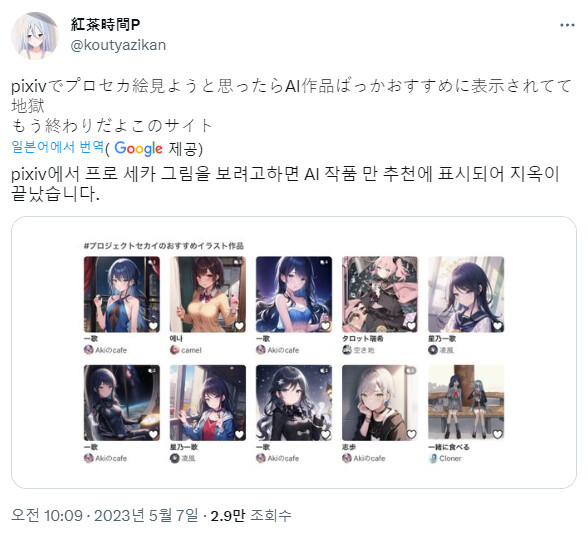Image resolution: width=588 pixels, height=540 pixels.
Task: Open the Cloner author avatar icon
Action: 433,458
